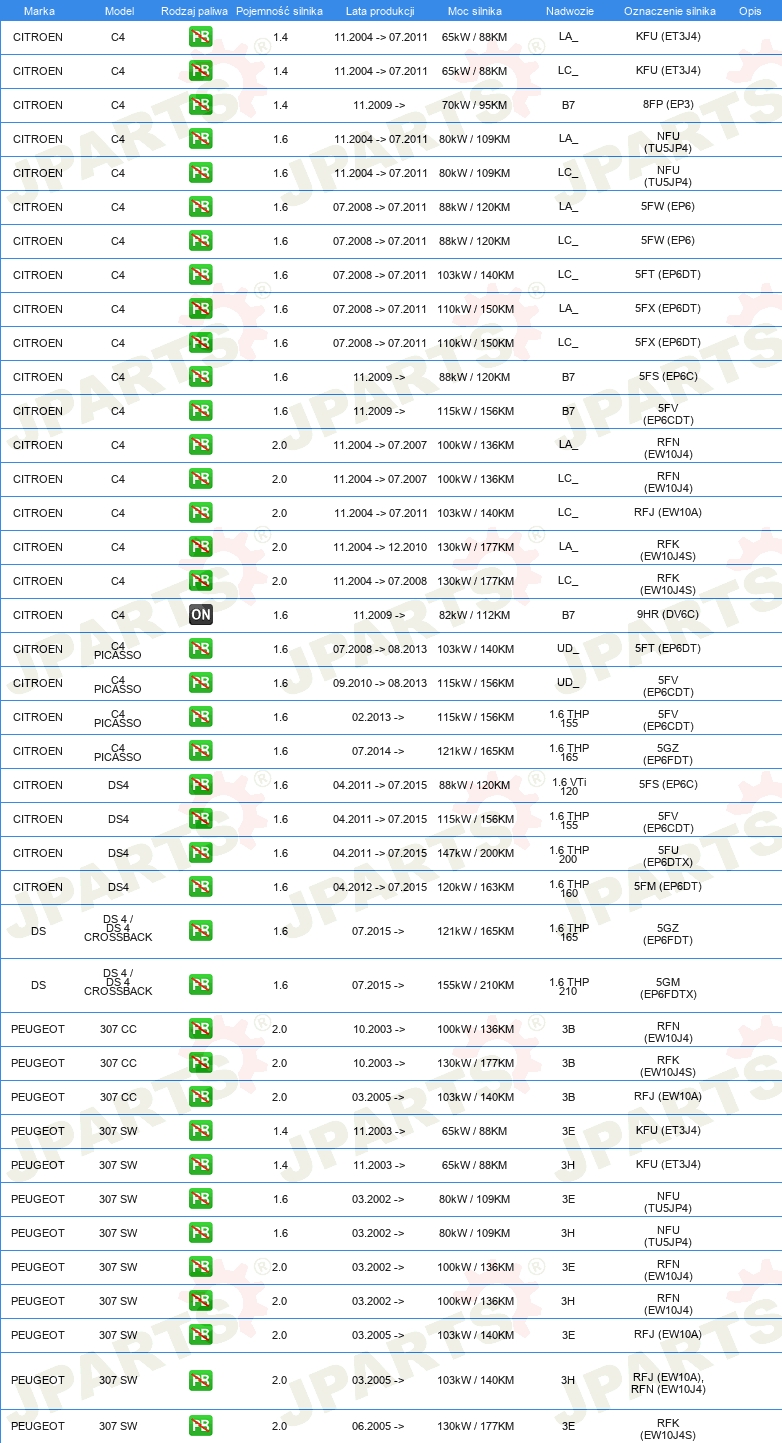
Task: Click the Lata produkcji column header
Action: (x=380, y=11)
